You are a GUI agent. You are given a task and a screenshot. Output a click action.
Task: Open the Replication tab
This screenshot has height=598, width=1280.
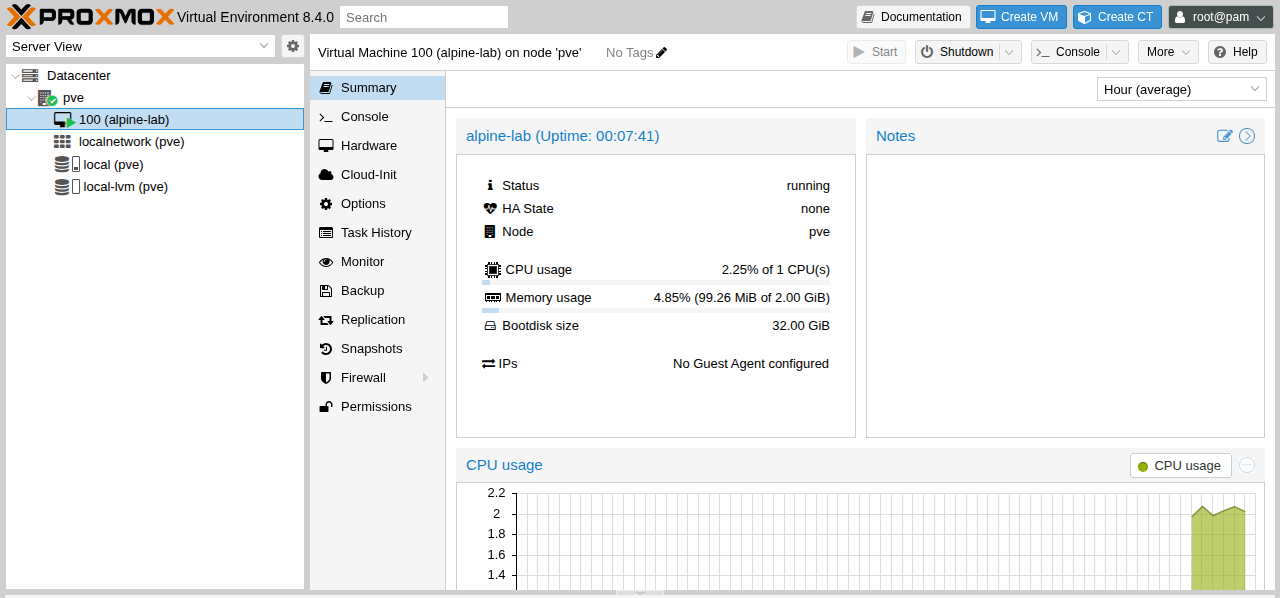click(x=378, y=320)
